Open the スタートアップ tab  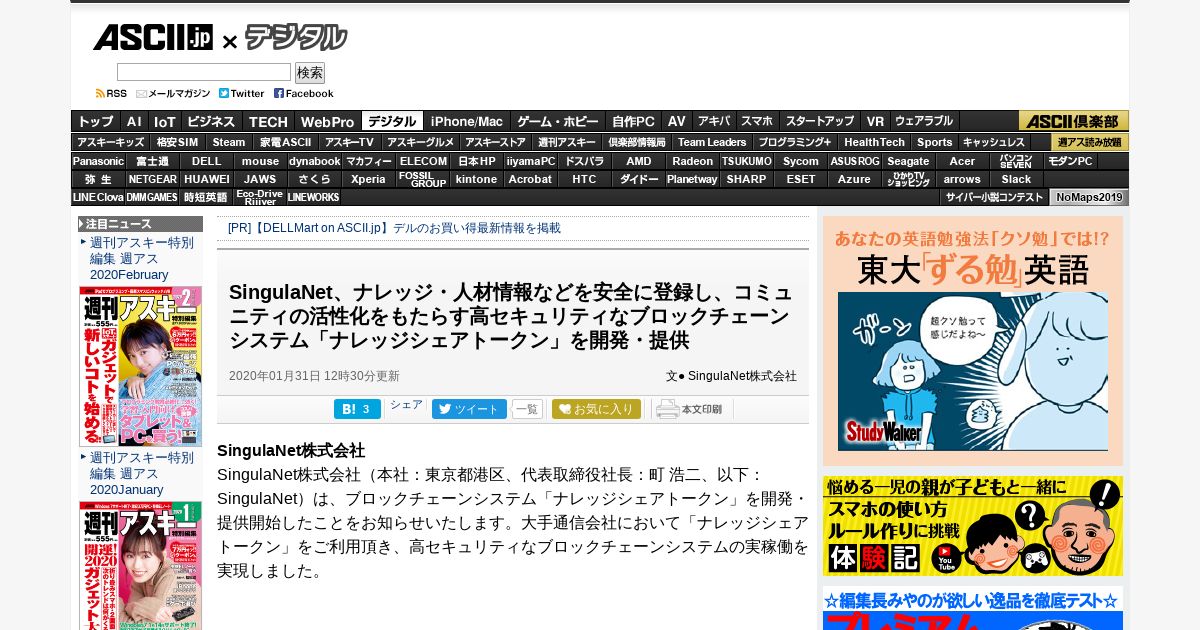(x=819, y=121)
